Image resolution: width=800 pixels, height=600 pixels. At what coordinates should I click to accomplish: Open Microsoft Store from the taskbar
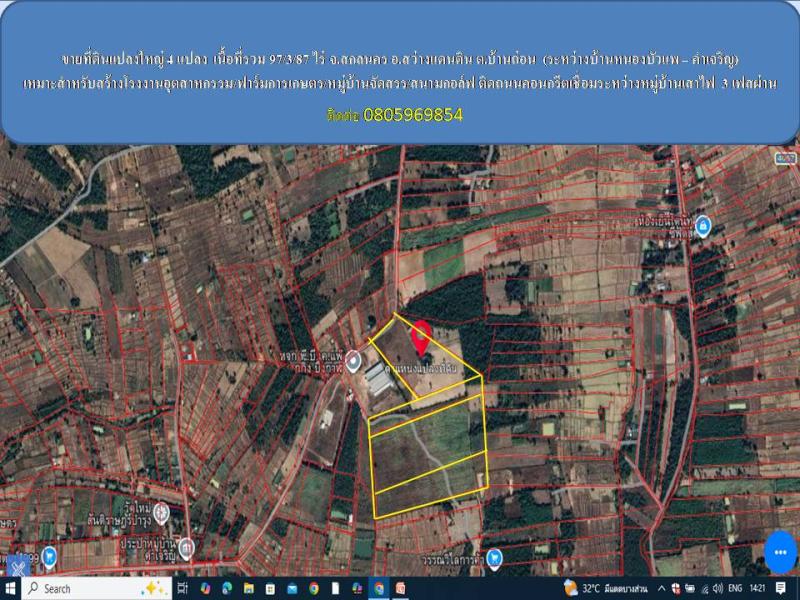(x=270, y=589)
